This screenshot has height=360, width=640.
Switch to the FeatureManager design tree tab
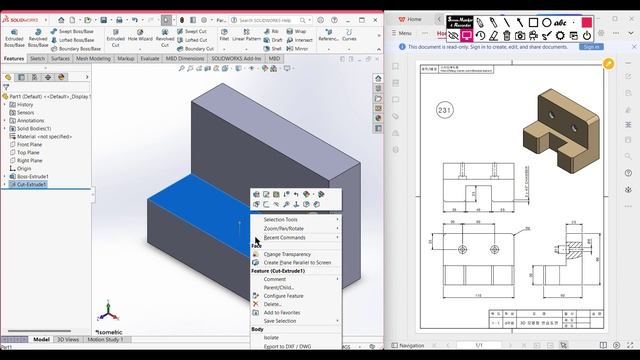point(8,77)
